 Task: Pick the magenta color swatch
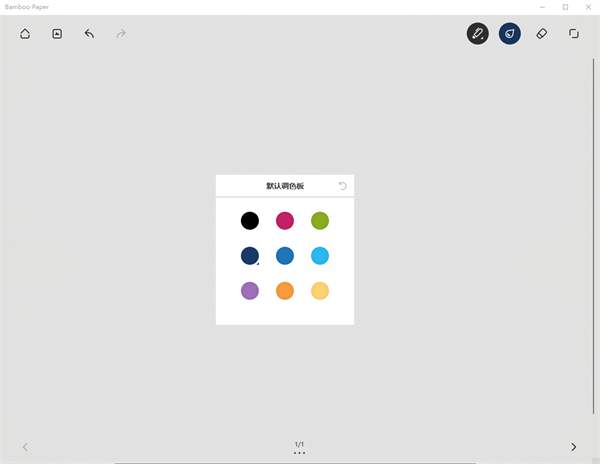(x=285, y=221)
